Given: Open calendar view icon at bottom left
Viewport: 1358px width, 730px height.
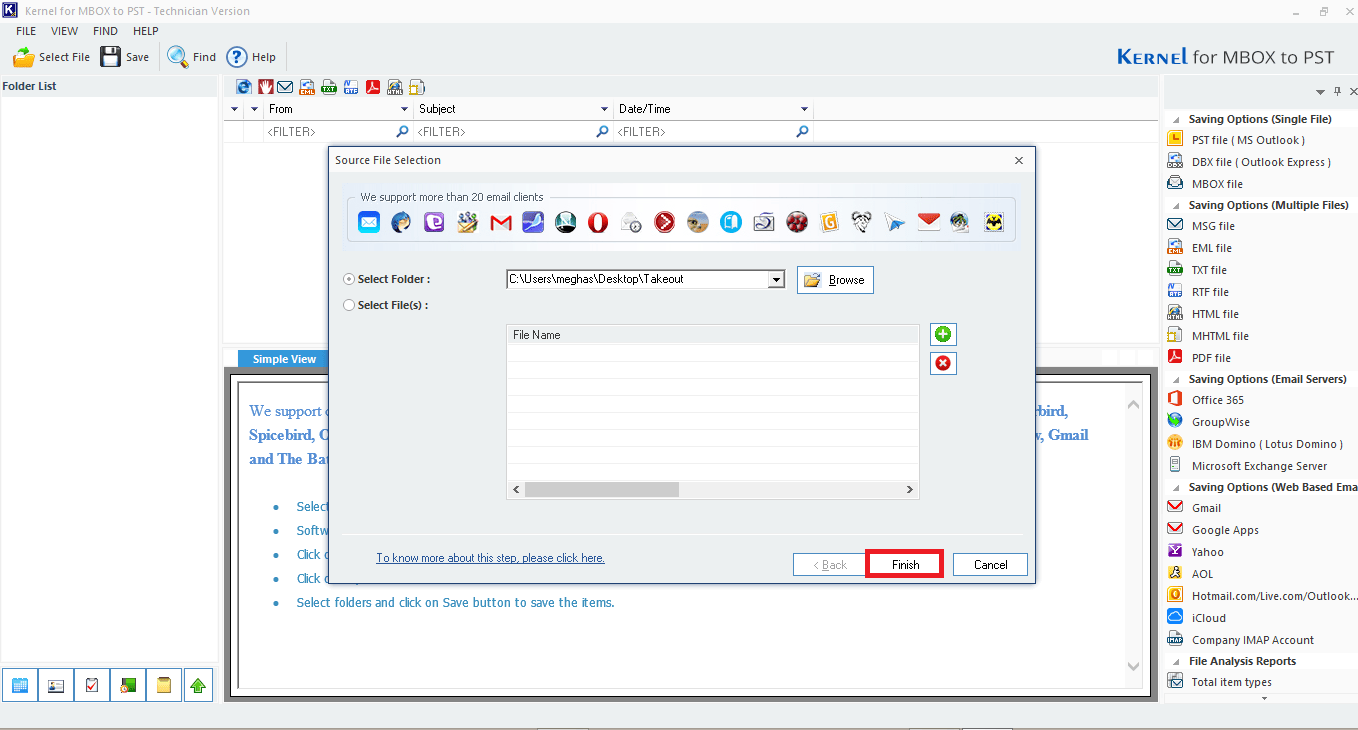Looking at the screenshot, I should click(19, 685).
